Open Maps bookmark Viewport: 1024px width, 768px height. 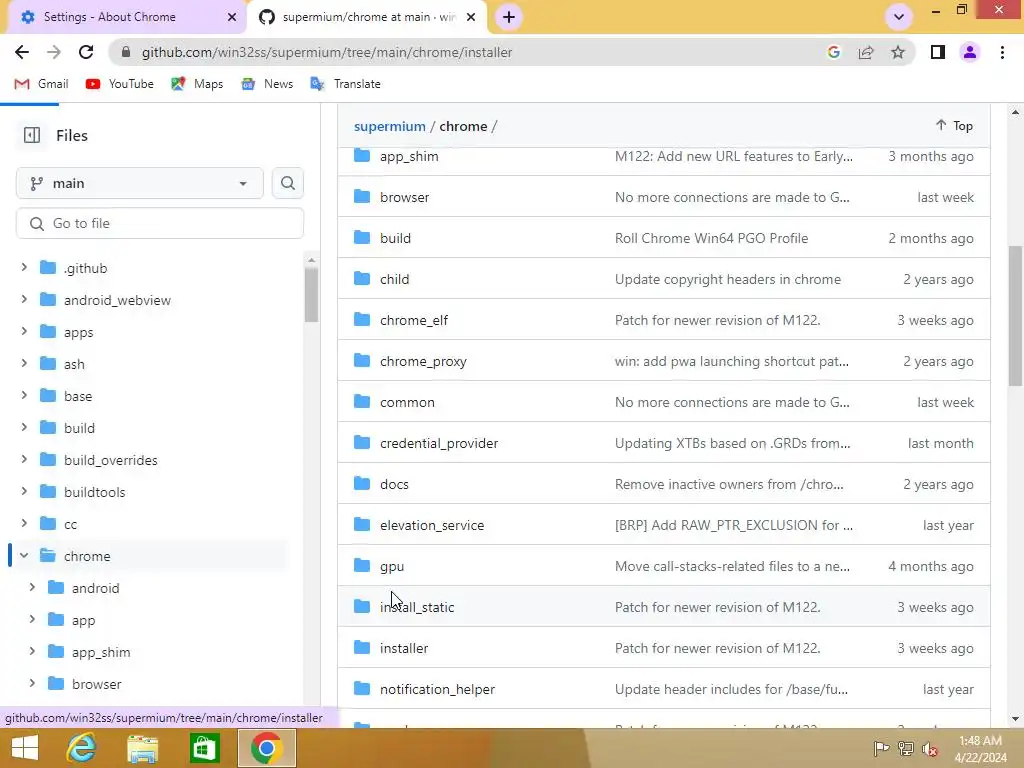tap(197, 84)
